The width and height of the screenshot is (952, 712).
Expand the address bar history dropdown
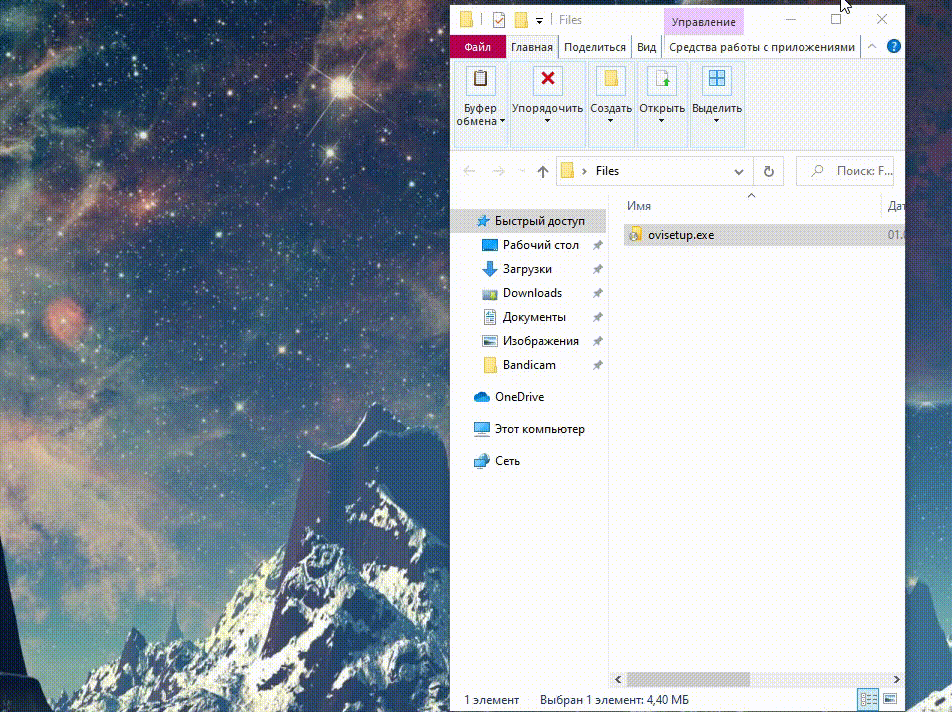(739, 171)
